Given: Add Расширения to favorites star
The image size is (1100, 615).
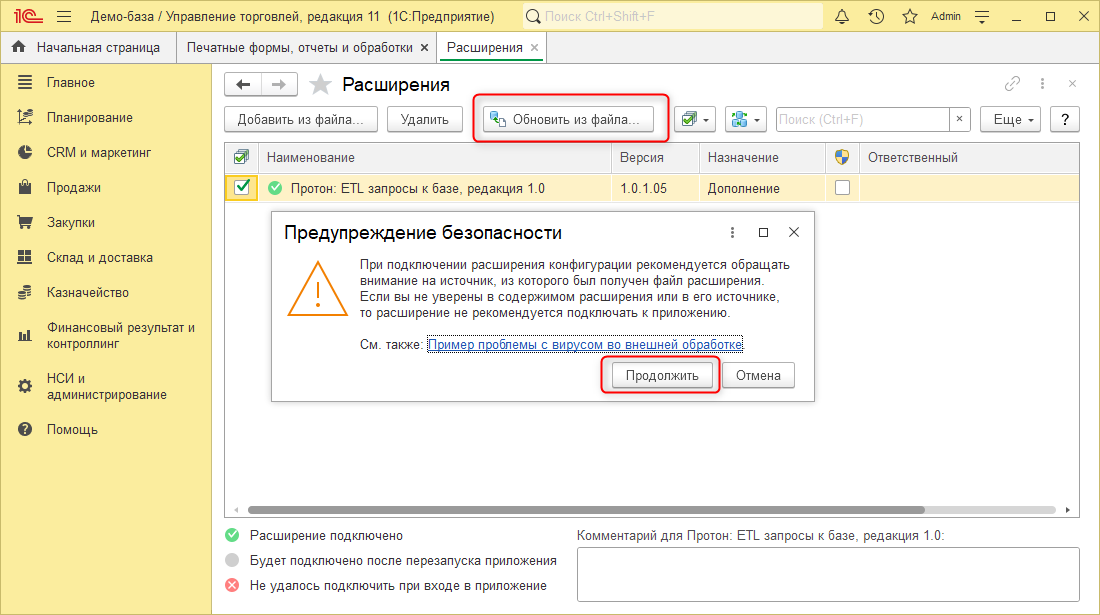Looking at the screenshot, I should click(x=320, y=85).
